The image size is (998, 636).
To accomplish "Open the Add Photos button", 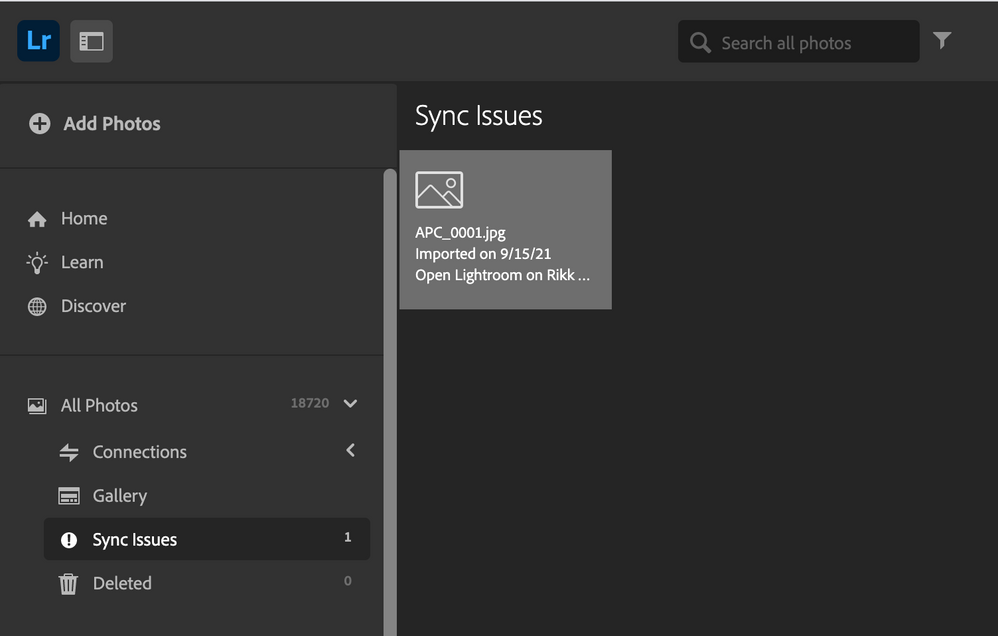I will pos(111,124).
